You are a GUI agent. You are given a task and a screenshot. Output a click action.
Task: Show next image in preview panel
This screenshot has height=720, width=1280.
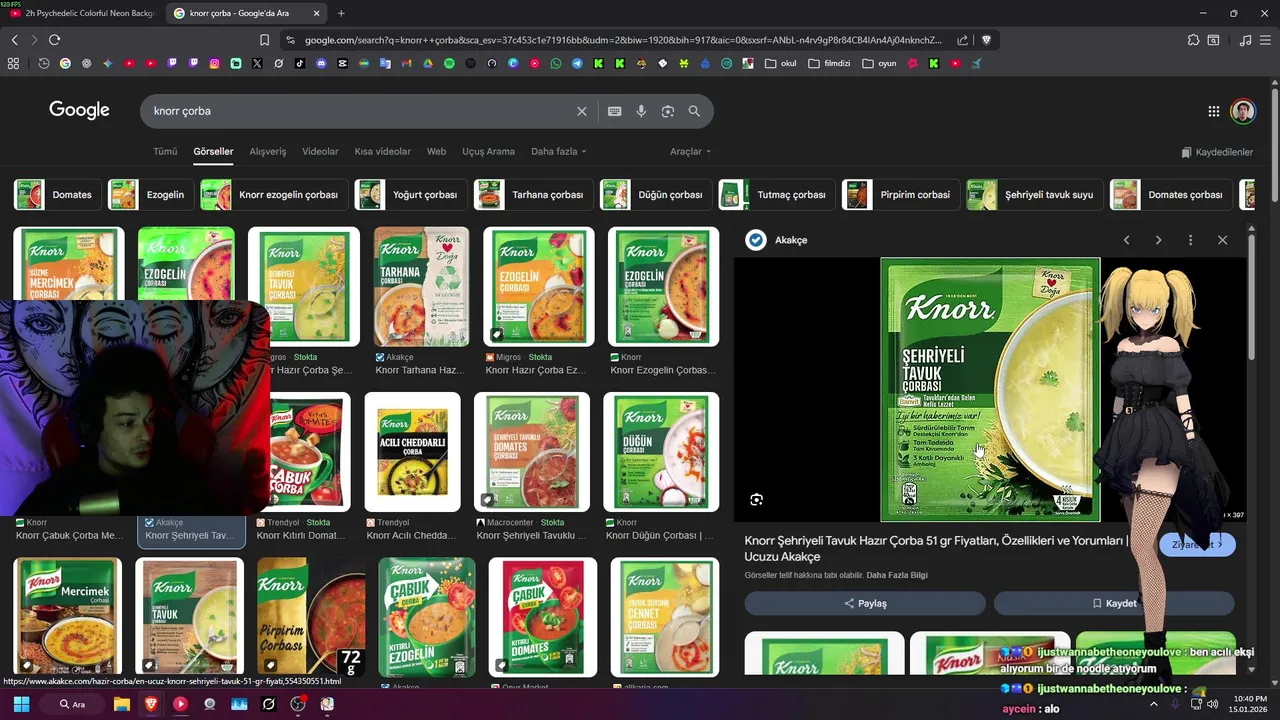(1158, 240)
